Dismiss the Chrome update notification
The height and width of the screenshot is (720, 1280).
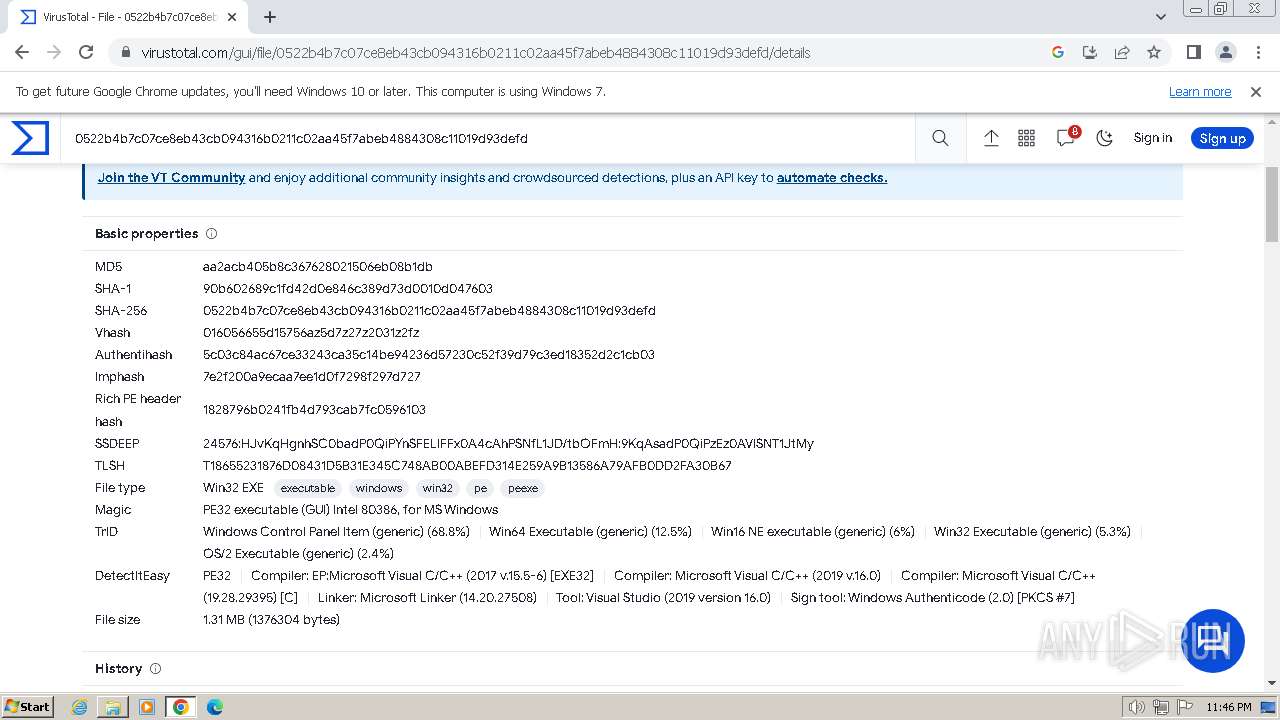[x=1256, y=91]
